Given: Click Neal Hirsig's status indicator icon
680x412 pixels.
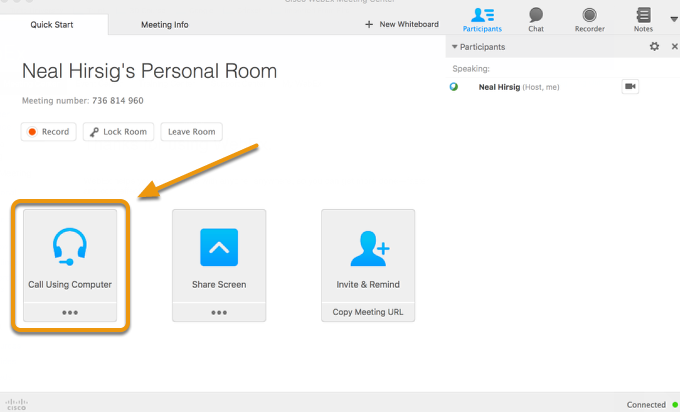Looking at the screenshot, I should tap(454, 87).
